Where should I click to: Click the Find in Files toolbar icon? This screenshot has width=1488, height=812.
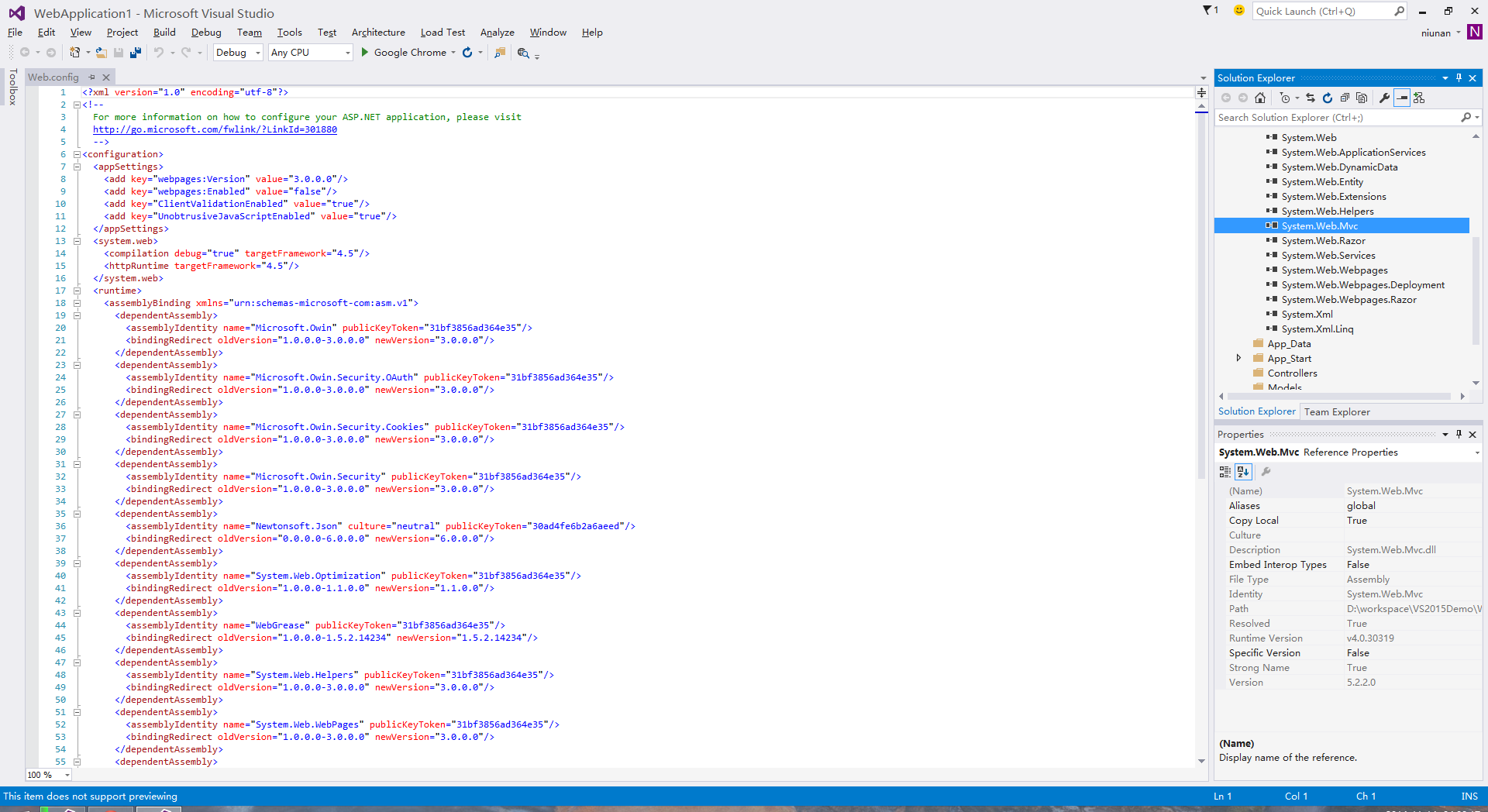(500, 53)
